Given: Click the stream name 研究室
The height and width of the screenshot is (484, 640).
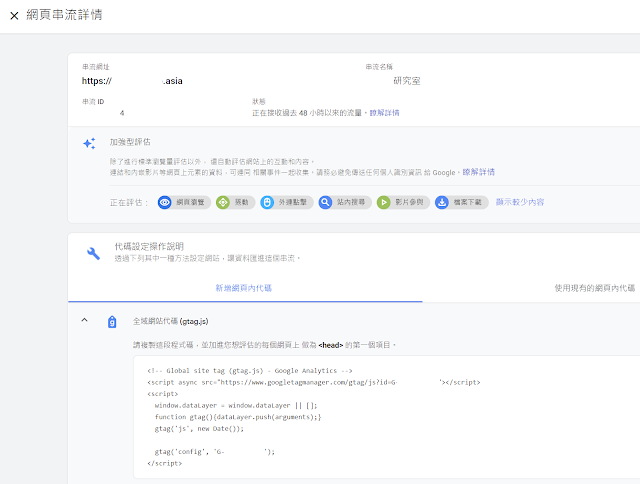Looking at the screenshot, I should point(407,81).
